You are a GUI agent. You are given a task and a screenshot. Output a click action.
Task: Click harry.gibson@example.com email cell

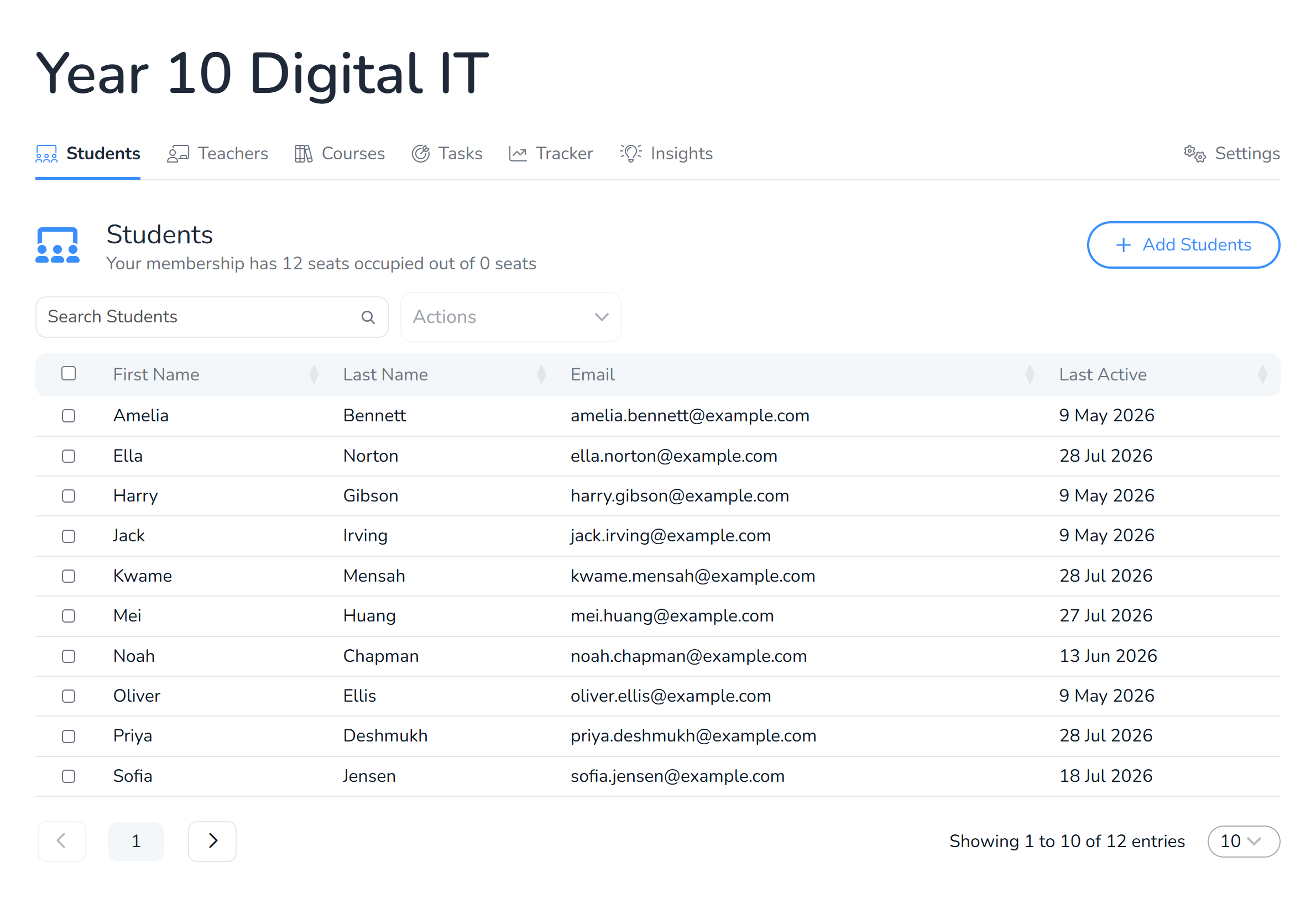pos(680,496)
